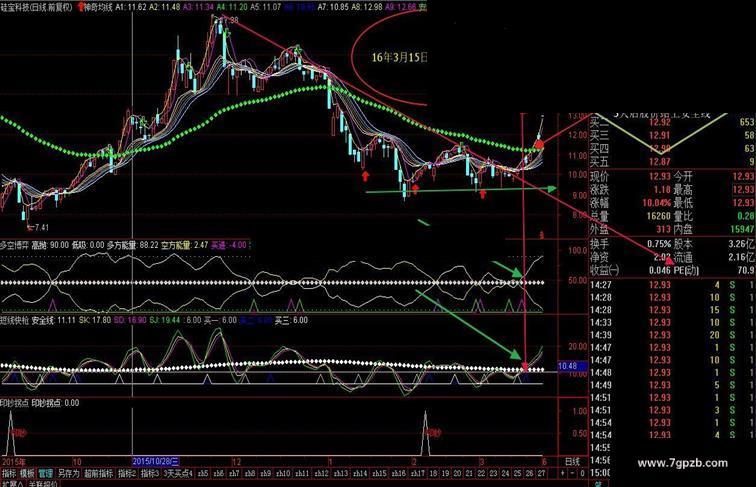
Task: Select the zb8 indicator tab
Action: pyautogui.click(x=250, y=473)
